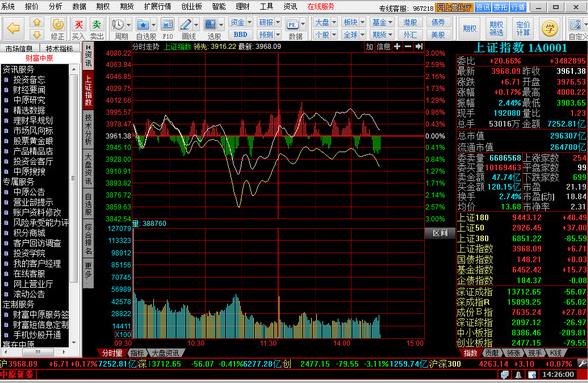Click the message icon in status bar

[x=505, y=374]
